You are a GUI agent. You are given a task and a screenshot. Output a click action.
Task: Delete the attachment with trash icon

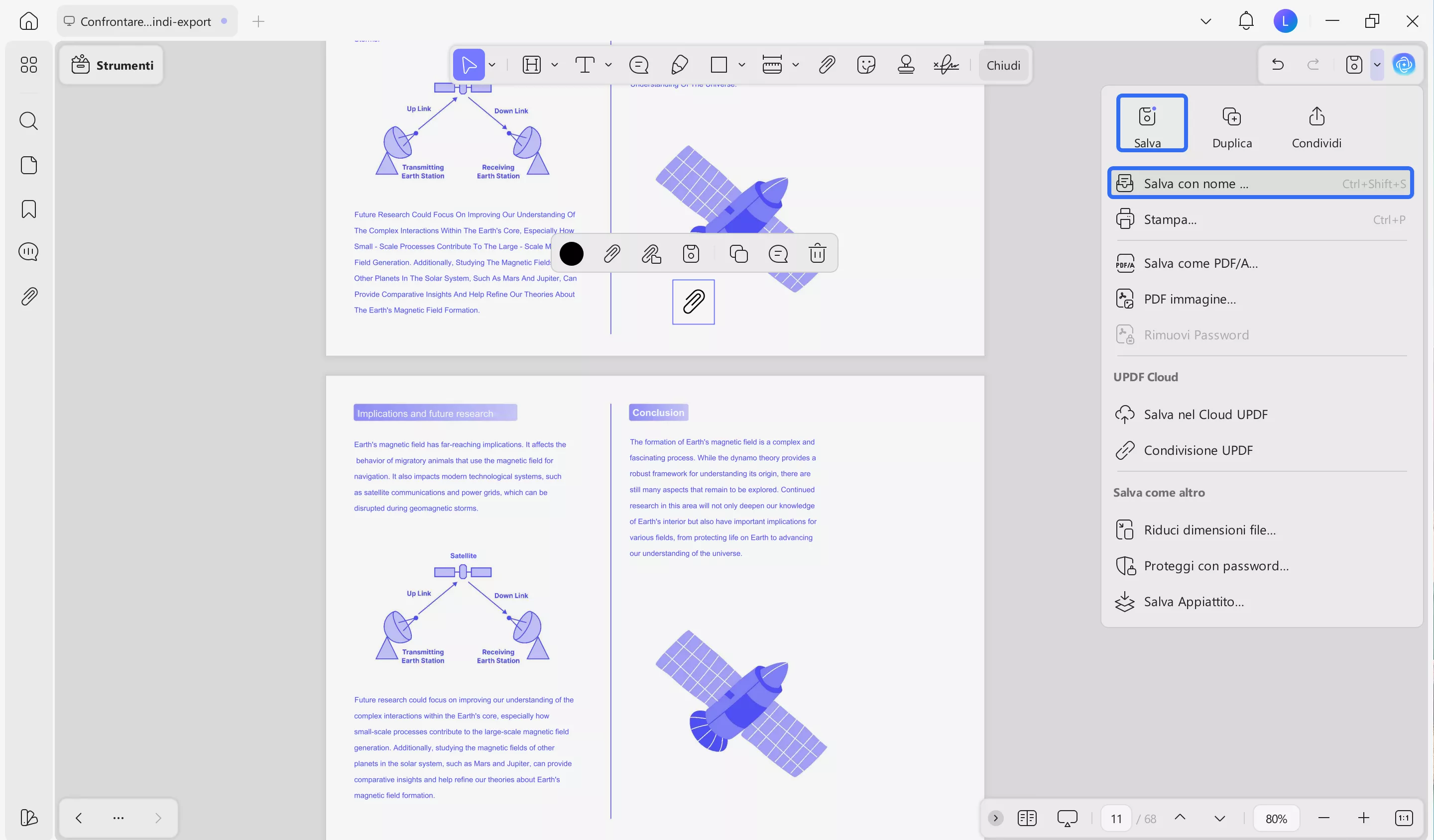[x=817, y=253]
